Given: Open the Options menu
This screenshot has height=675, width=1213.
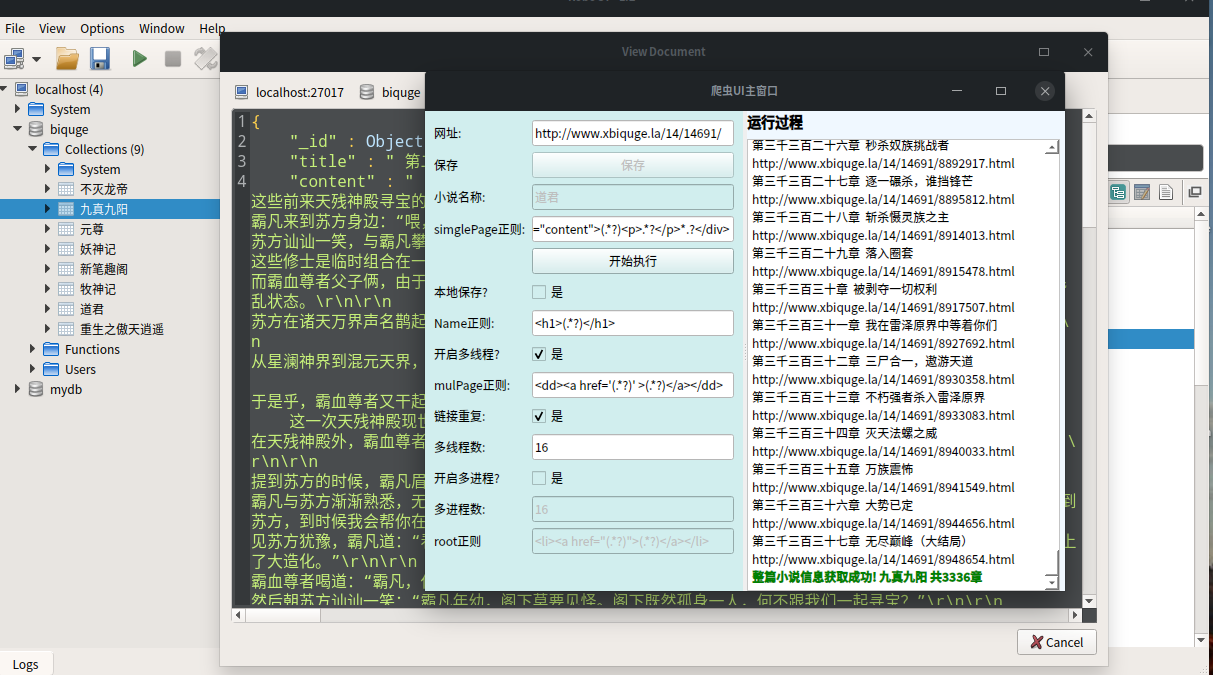Looking at the screenshot, I should click(102, 28).
